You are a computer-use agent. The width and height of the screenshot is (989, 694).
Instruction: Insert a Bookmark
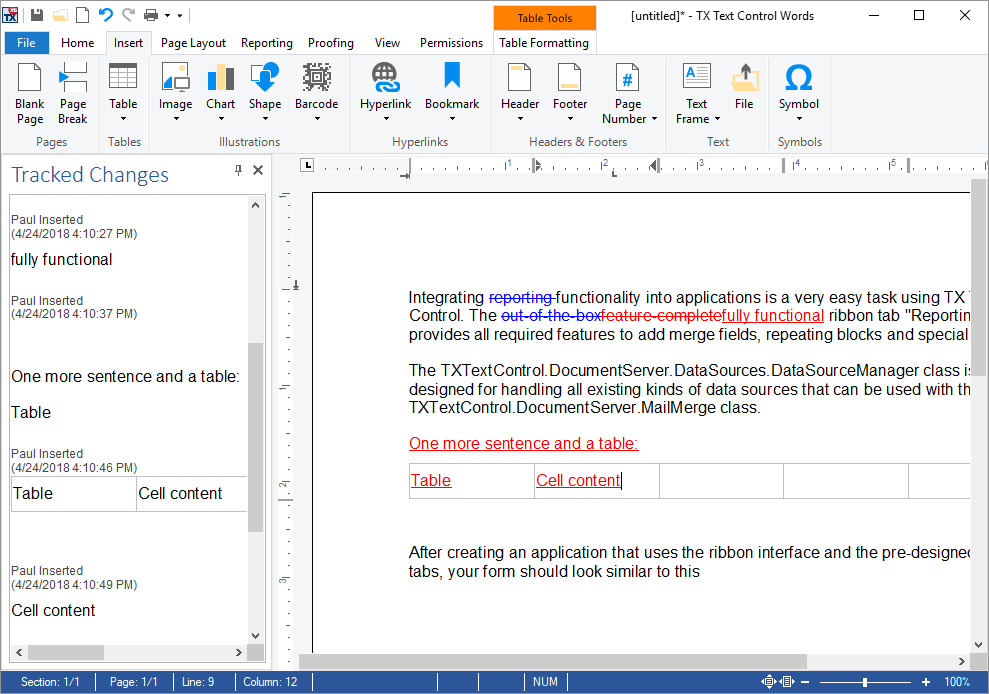click(x=452, y=85)
